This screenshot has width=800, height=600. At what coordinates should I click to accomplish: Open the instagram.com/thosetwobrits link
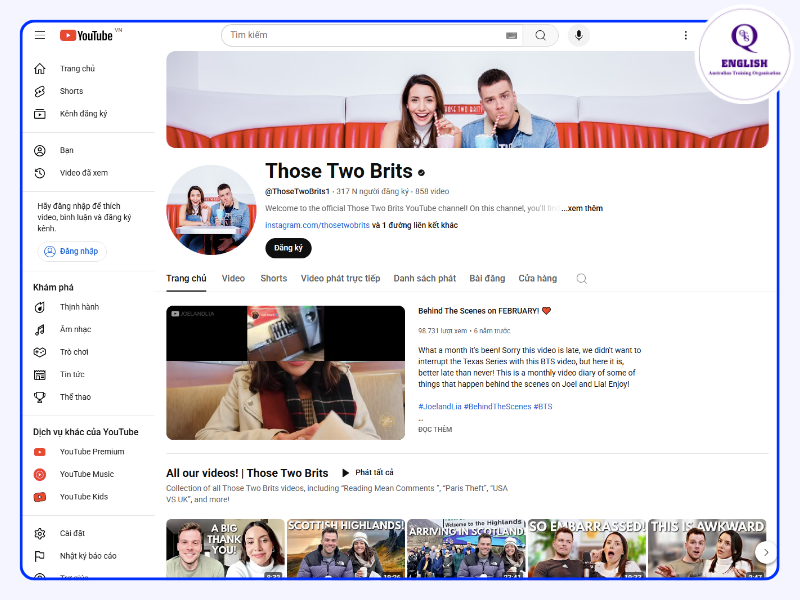(317, 225)
